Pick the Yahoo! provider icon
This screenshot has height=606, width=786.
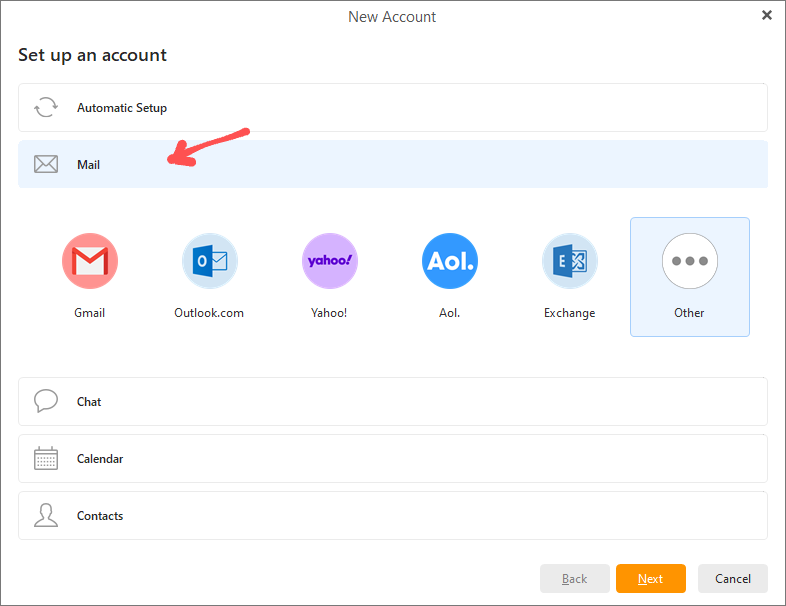click(330, 261)
